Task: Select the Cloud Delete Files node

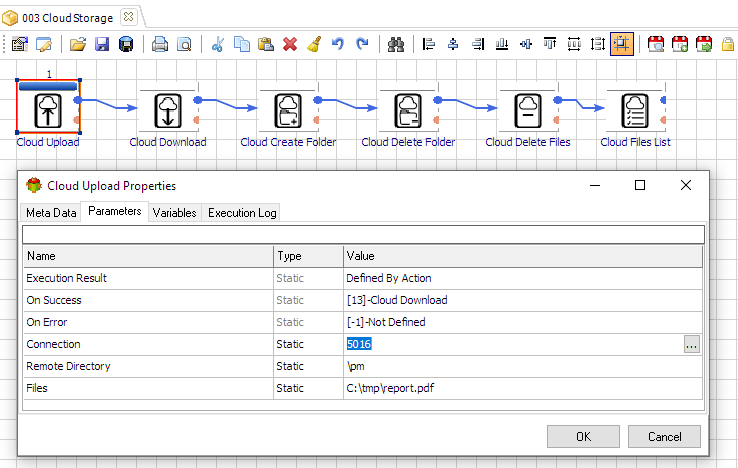Action: click(x=528, y=111)
